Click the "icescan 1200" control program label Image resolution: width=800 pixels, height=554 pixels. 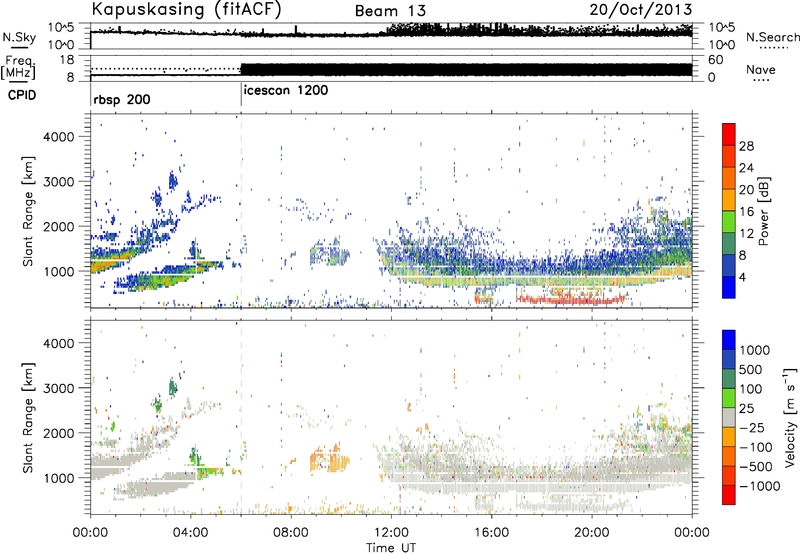[x=286, y=91]
